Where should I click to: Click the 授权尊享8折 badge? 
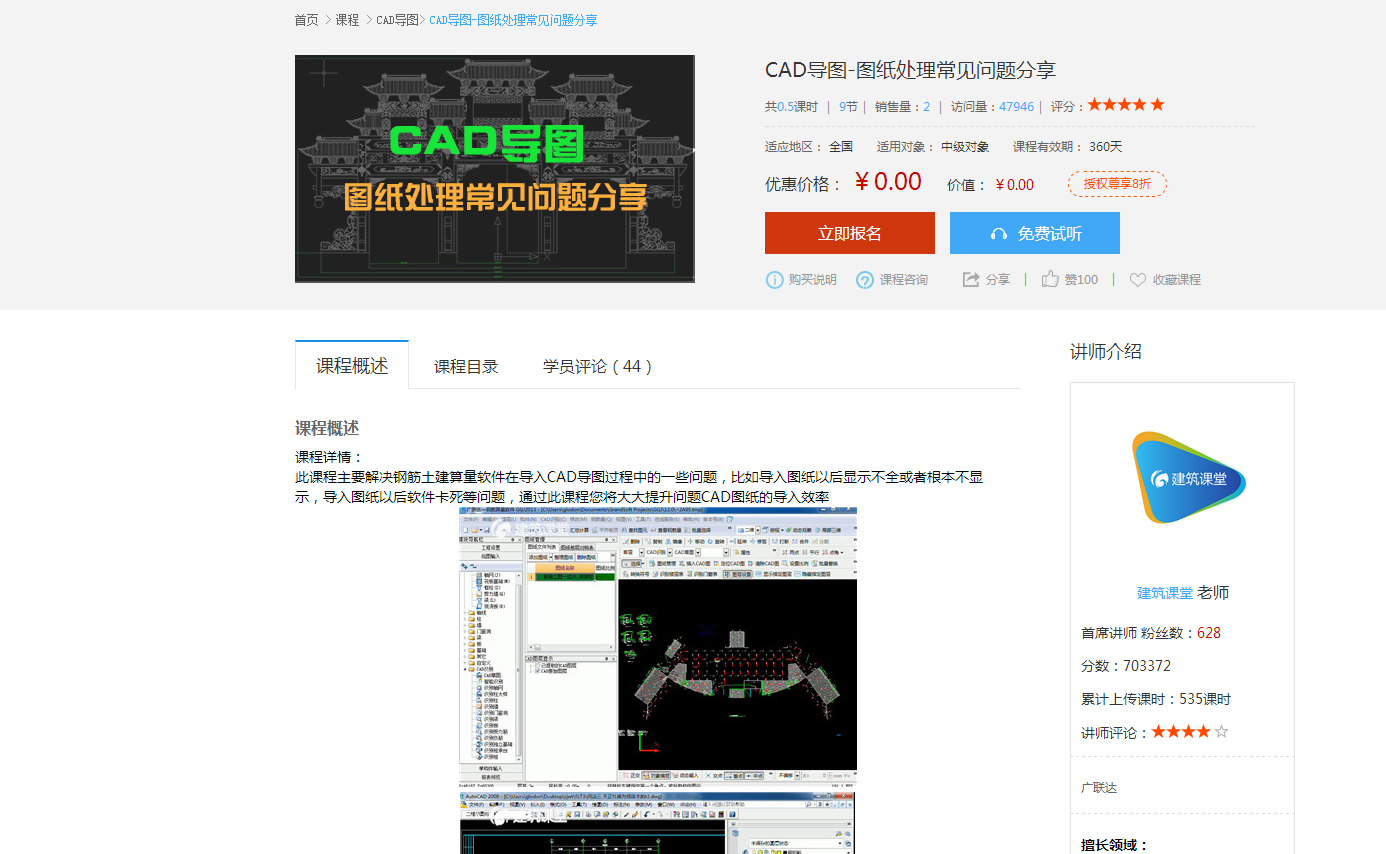coord(1117,184)
